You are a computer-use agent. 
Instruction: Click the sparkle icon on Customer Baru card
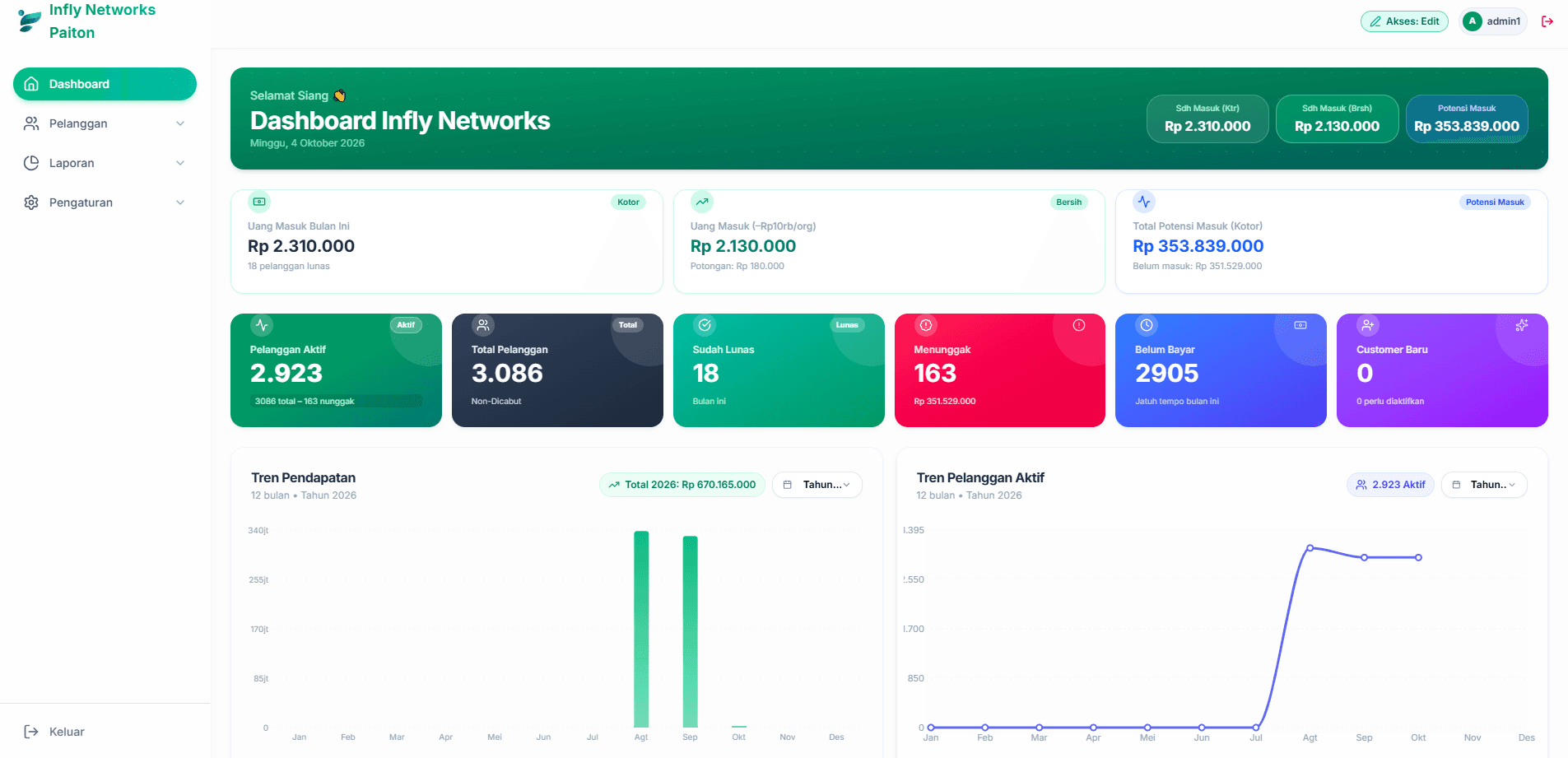click(1522, 325)
